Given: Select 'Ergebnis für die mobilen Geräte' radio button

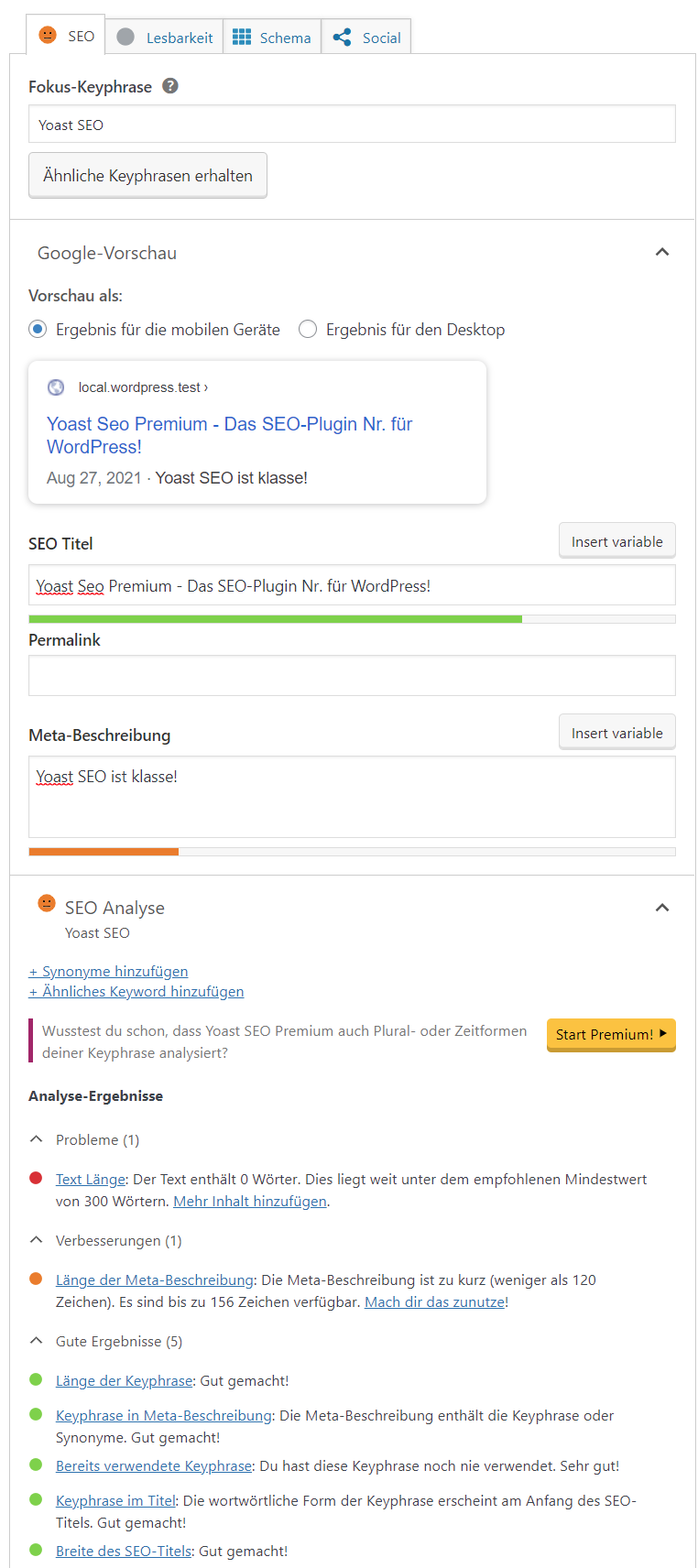Looking at the screenshot, I should tap(37, 329).
